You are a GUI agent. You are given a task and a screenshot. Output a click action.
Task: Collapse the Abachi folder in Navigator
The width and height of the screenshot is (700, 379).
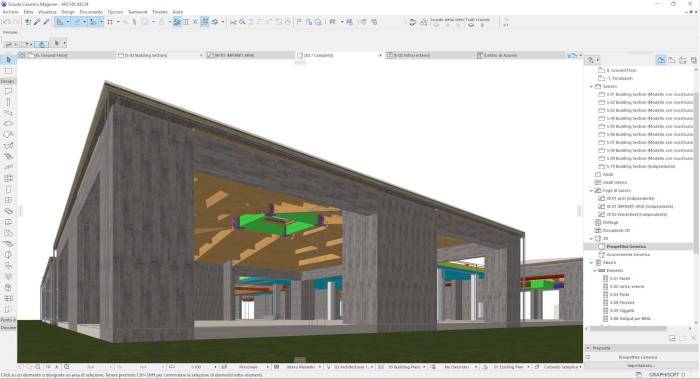pos(592,262)
